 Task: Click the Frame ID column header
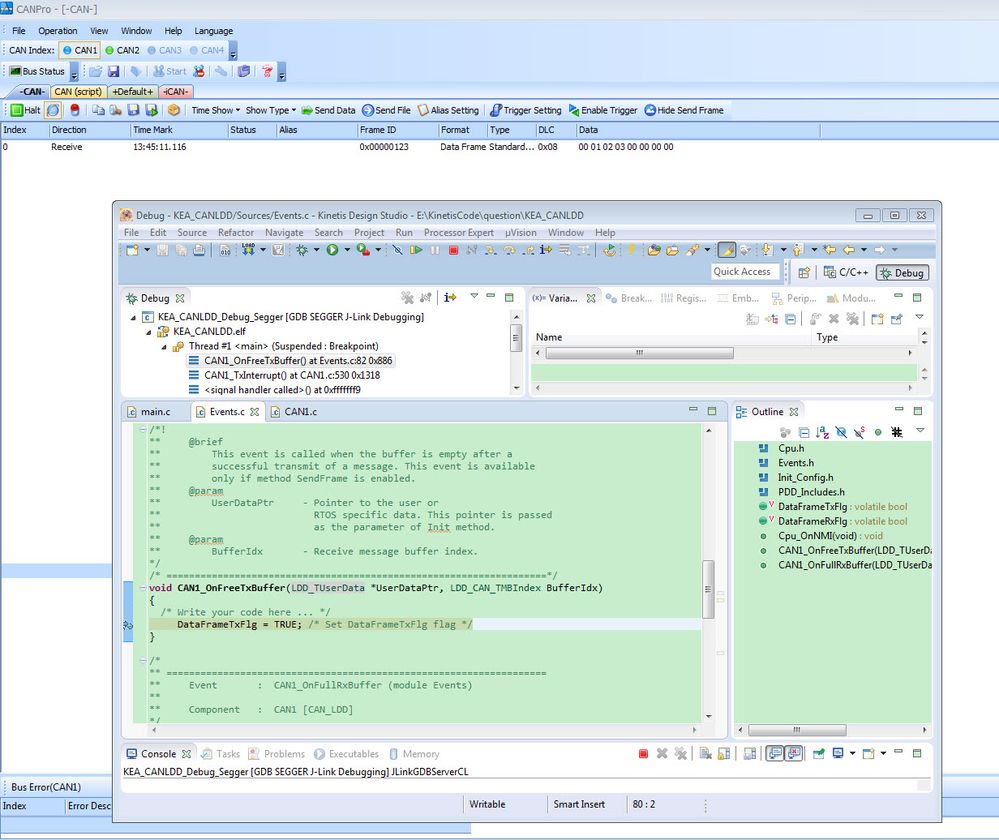click(397, 130)
